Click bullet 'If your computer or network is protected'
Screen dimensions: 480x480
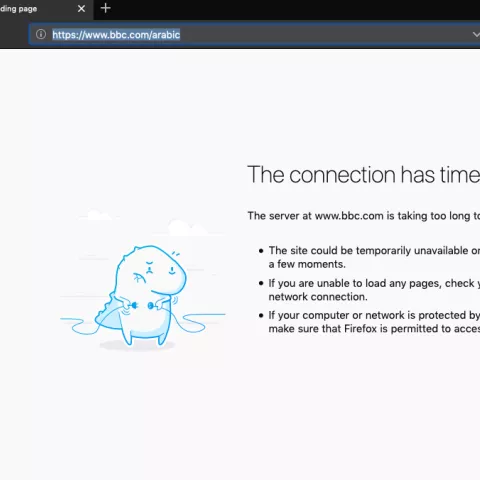[x=368, y=315]
